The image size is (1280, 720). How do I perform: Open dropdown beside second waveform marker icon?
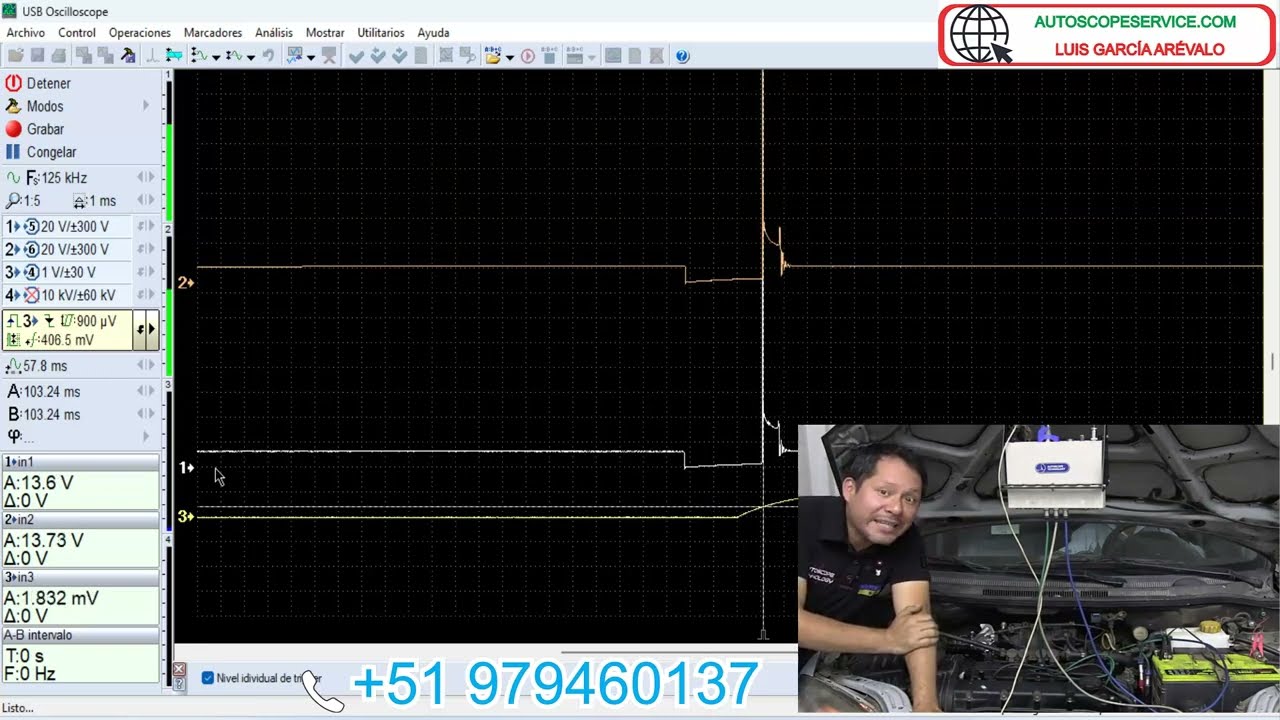click(250, 57)
